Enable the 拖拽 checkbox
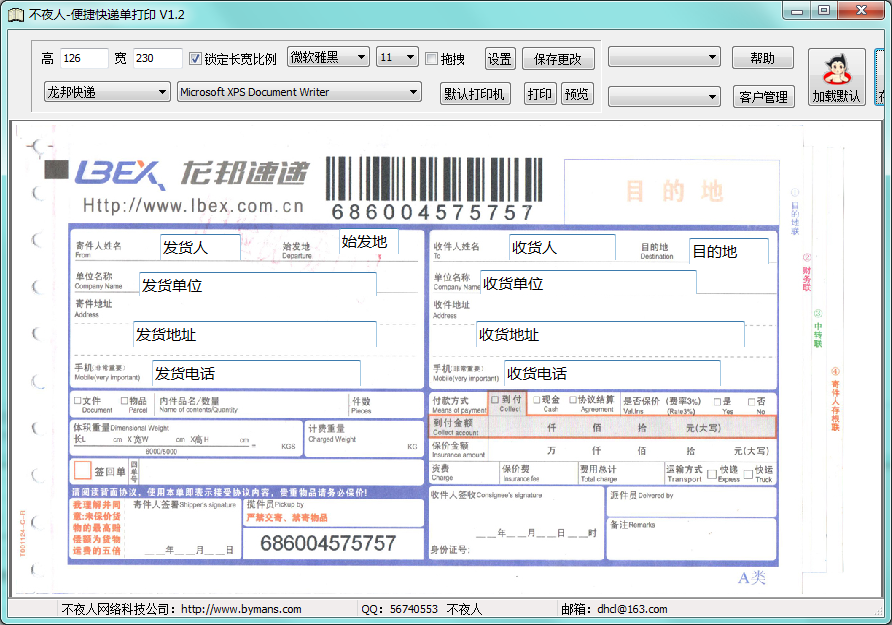Screen dimensions: 892x625 pos(432,59)
